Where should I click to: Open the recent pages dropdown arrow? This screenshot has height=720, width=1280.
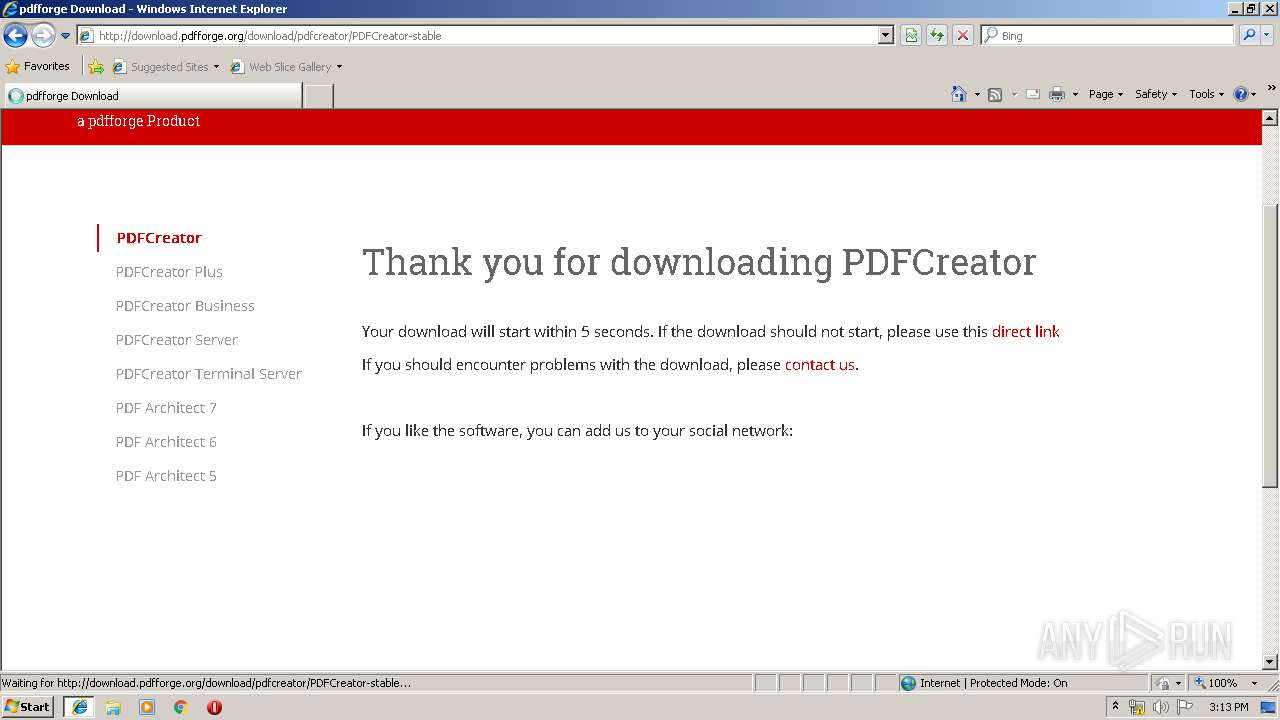(66, 36)
